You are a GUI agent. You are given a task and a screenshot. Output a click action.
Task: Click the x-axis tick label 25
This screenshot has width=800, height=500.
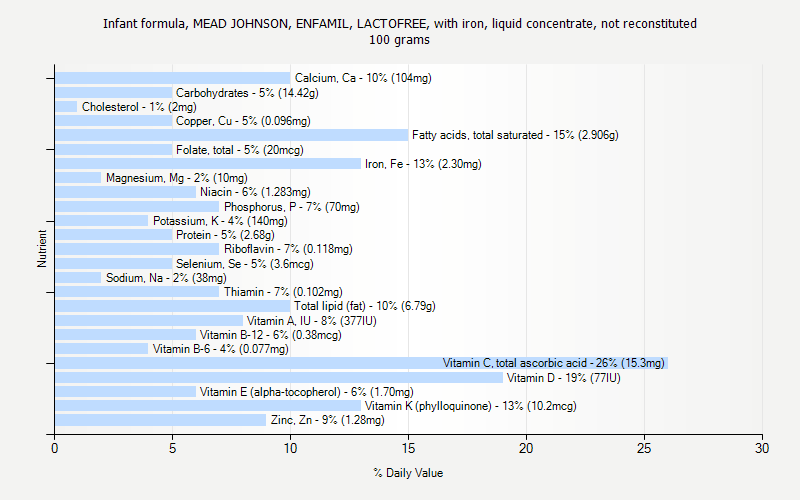(x=644, y=448)
